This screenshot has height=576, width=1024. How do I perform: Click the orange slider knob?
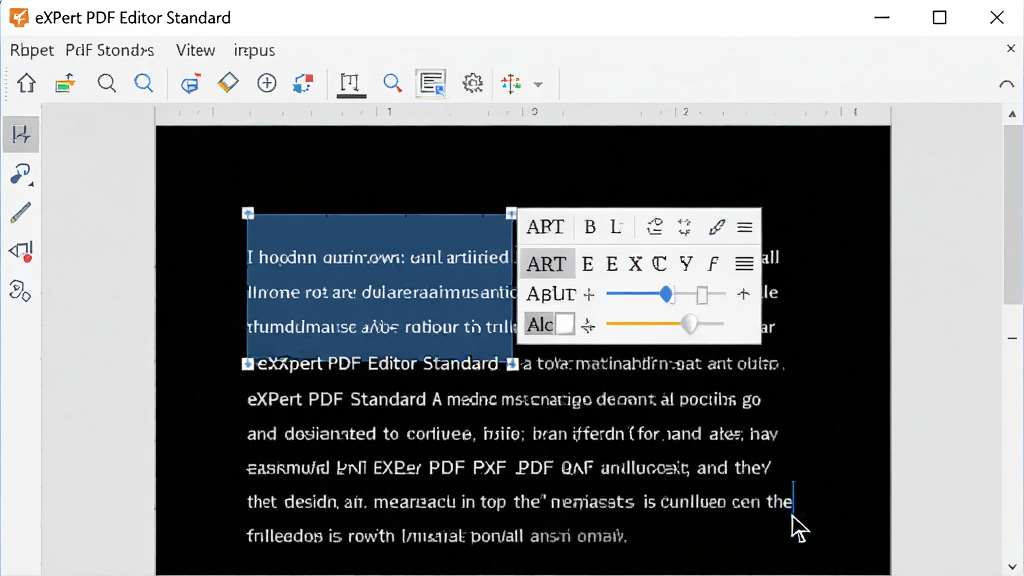point(690,324)
